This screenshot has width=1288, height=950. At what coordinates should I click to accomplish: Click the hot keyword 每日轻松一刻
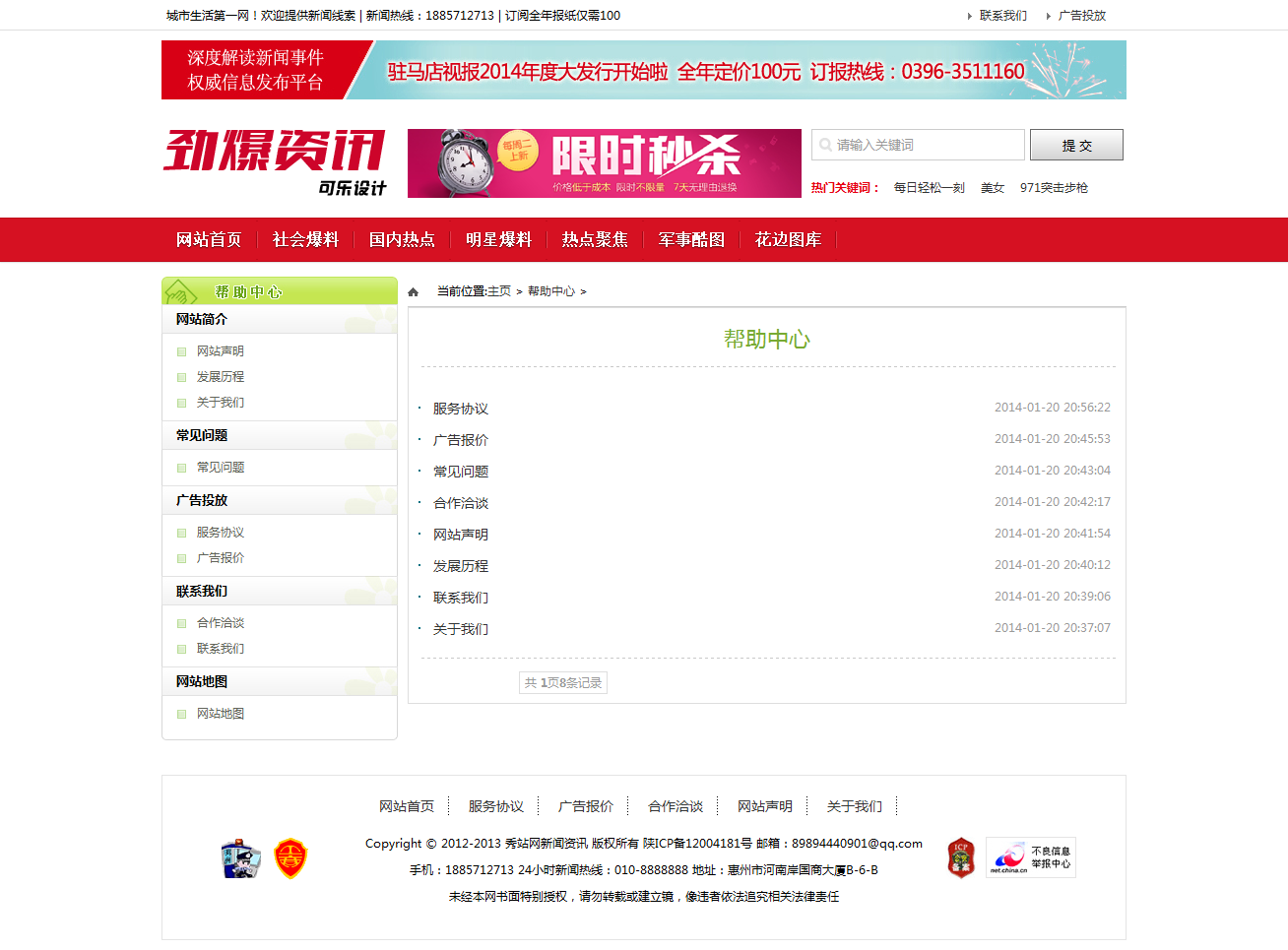click(929, 188)
